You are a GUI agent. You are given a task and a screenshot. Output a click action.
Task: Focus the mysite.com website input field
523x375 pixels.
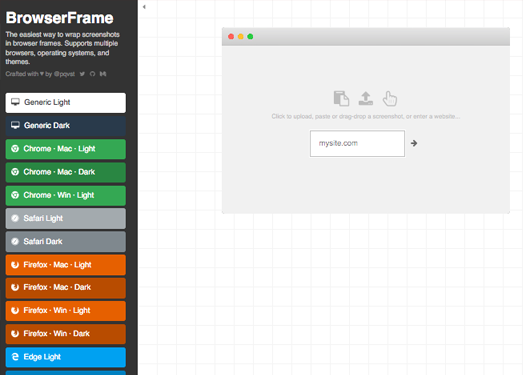[357, 143]
